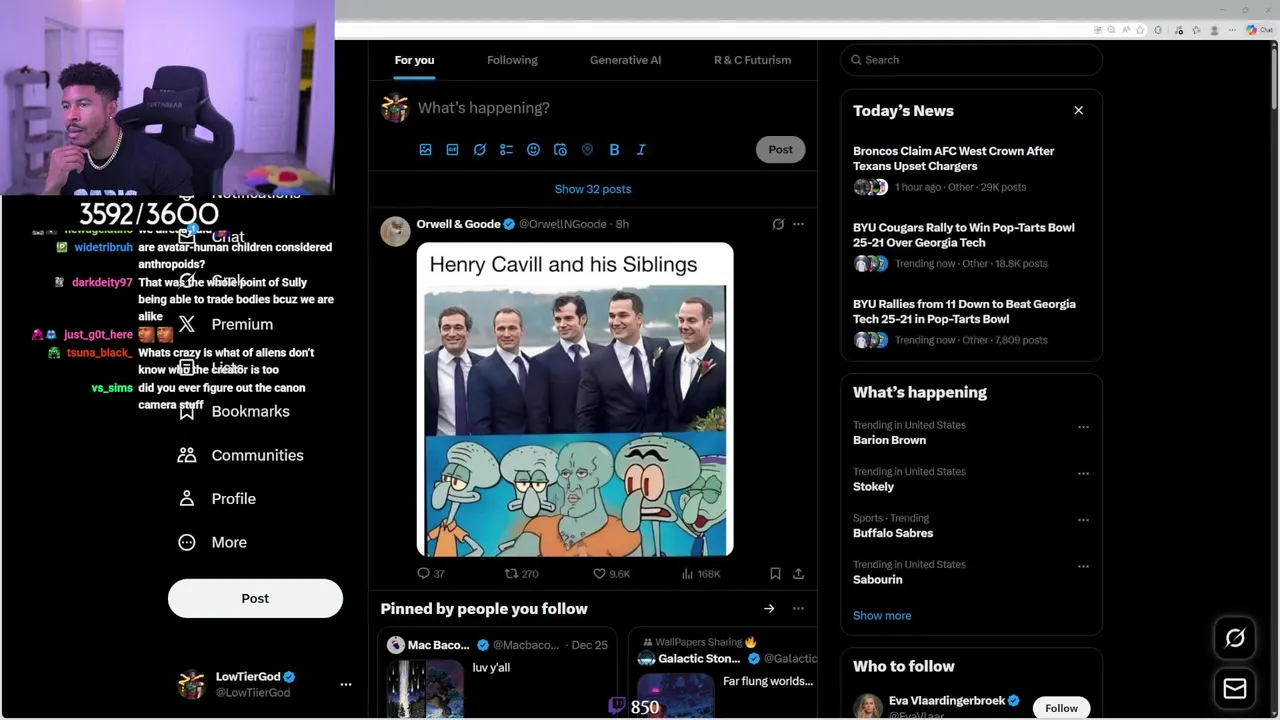Viewport: 1280px width, 720px height.
Task: Toggle italic formatting in composer
Action: coord(641,149)
